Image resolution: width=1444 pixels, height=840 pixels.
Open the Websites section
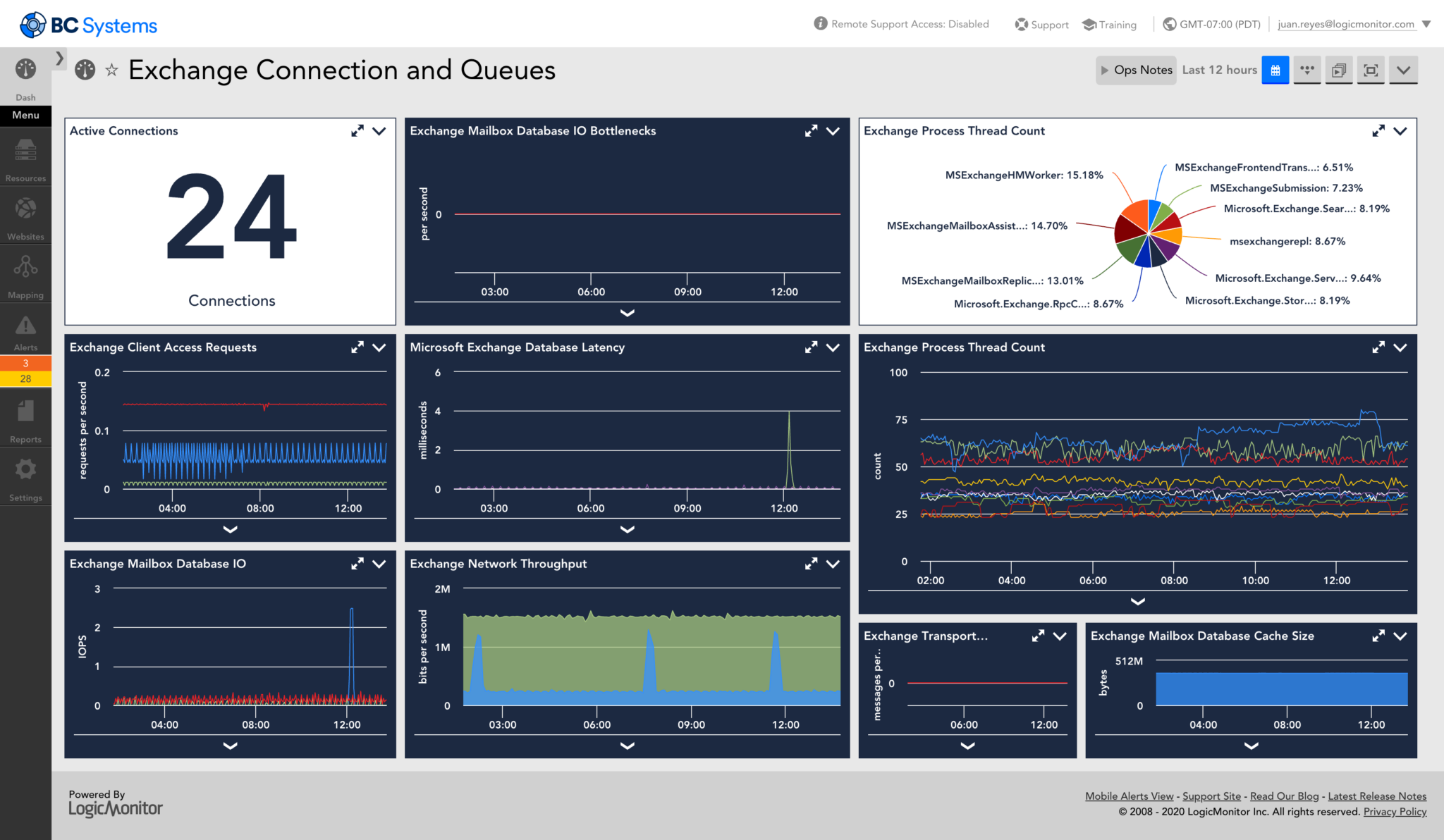click(25, 215)
